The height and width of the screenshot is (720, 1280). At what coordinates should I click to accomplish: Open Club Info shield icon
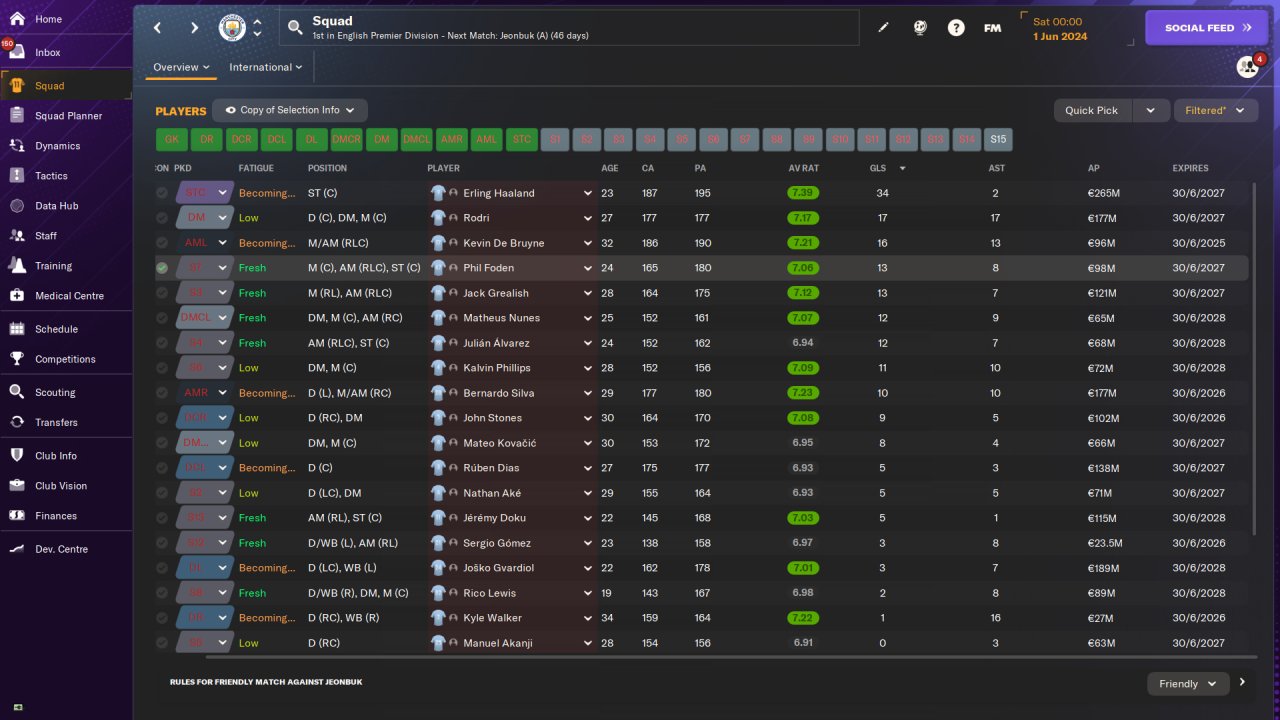tap(17, 456)
